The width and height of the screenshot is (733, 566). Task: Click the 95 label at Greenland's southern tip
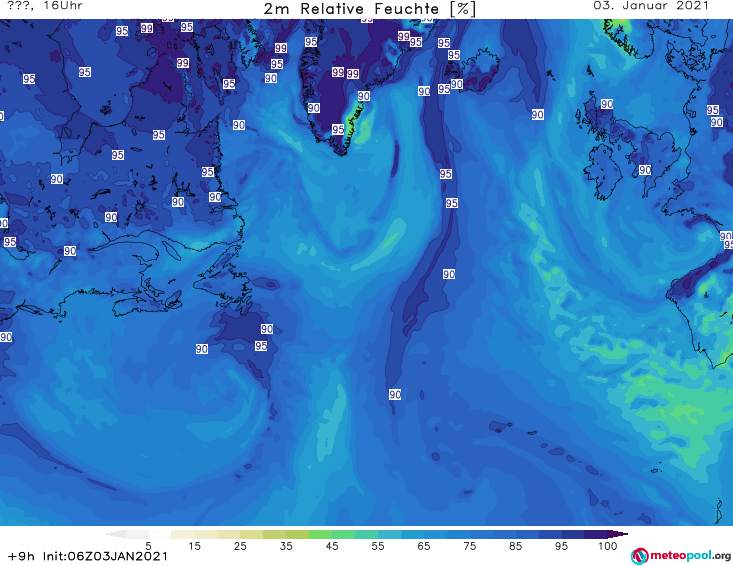coord(338,129)
